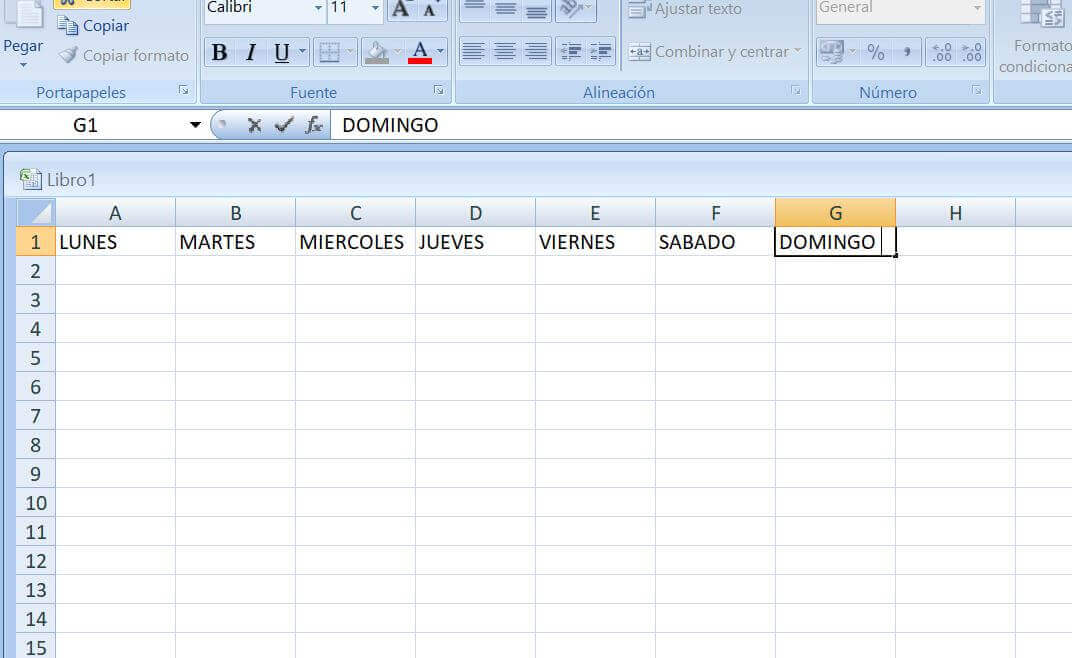Screen dimensions: 1072x658
Task: Align text to middle vertically
Action: pos(505,10)
